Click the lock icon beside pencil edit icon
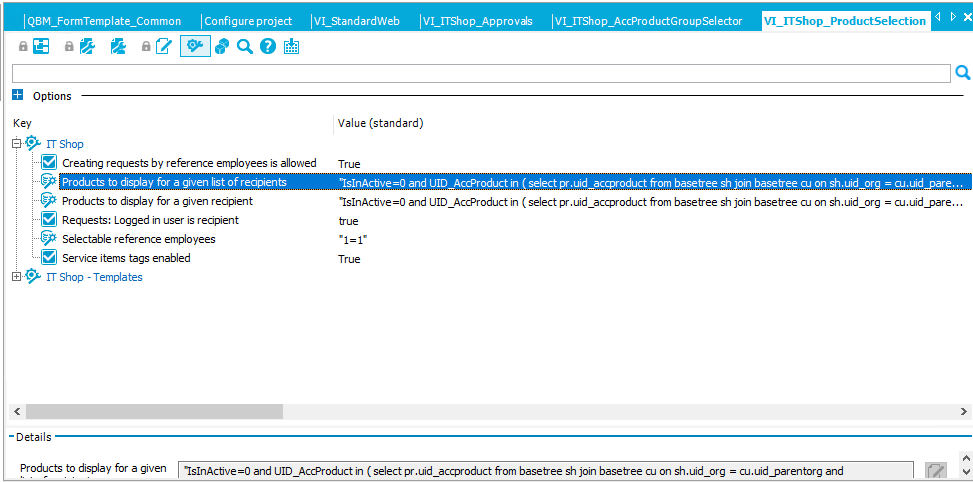Screen dimensions: 973x482 pos(146,47)
